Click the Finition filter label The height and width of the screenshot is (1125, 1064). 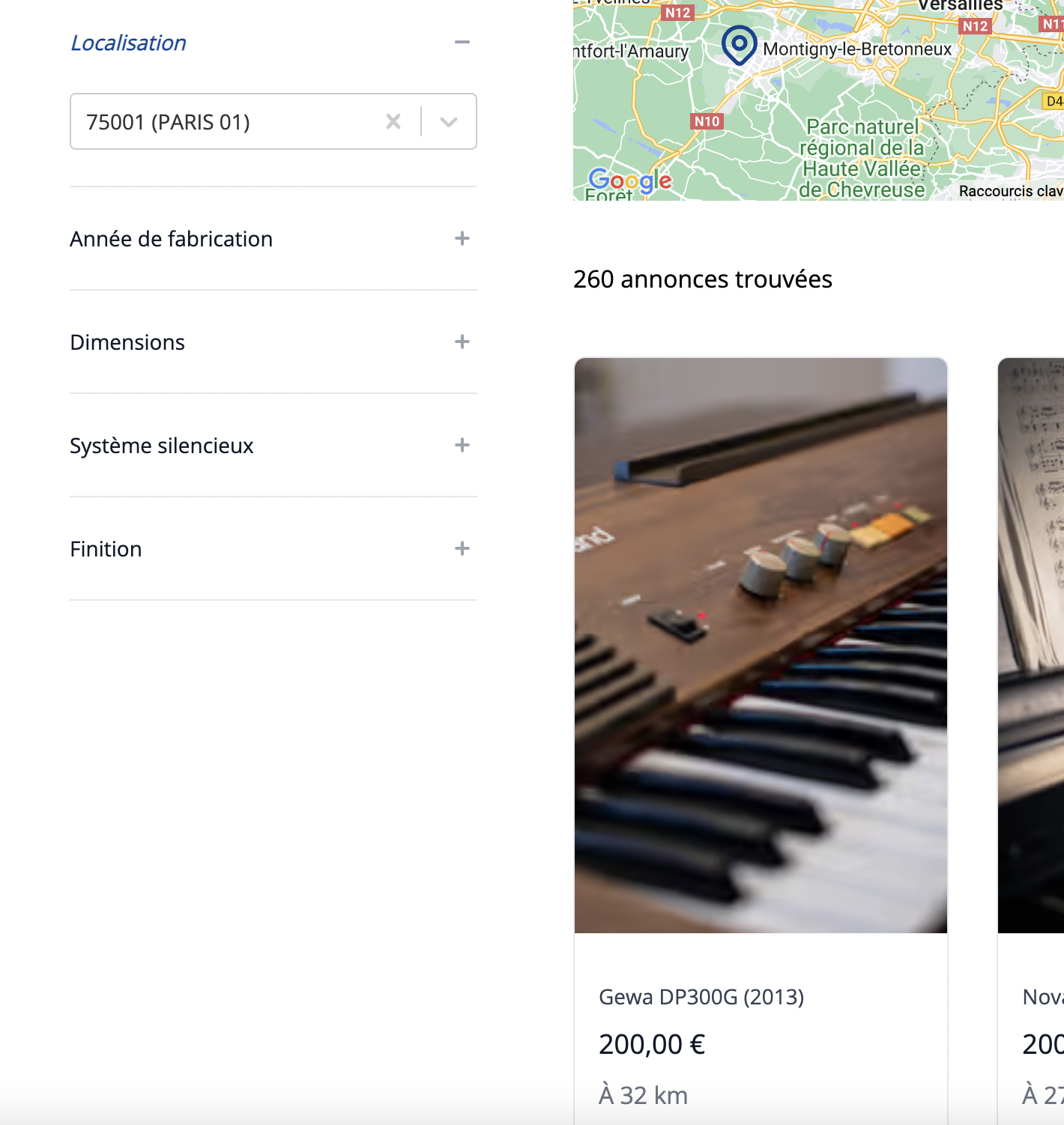106,549
